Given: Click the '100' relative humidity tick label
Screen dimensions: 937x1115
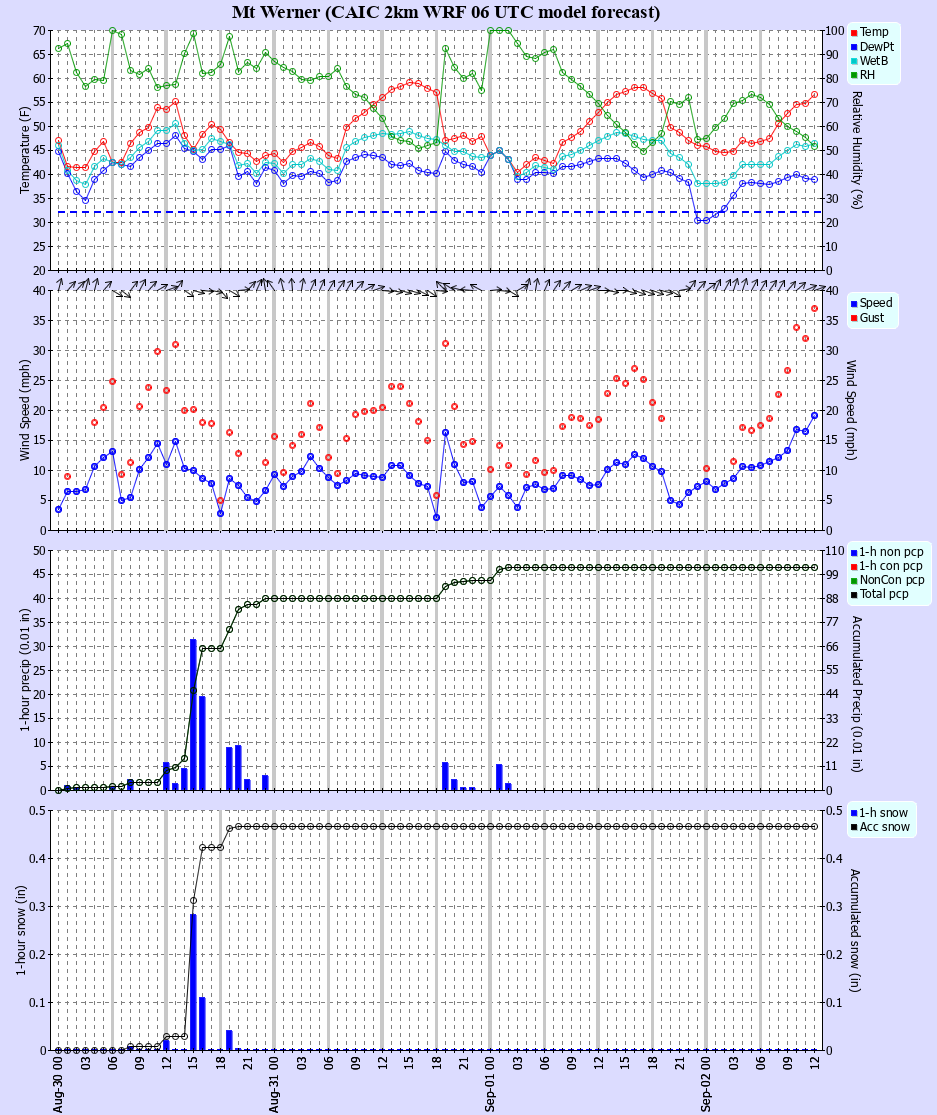Looking at the screenshot, I should tap(835, 31).
